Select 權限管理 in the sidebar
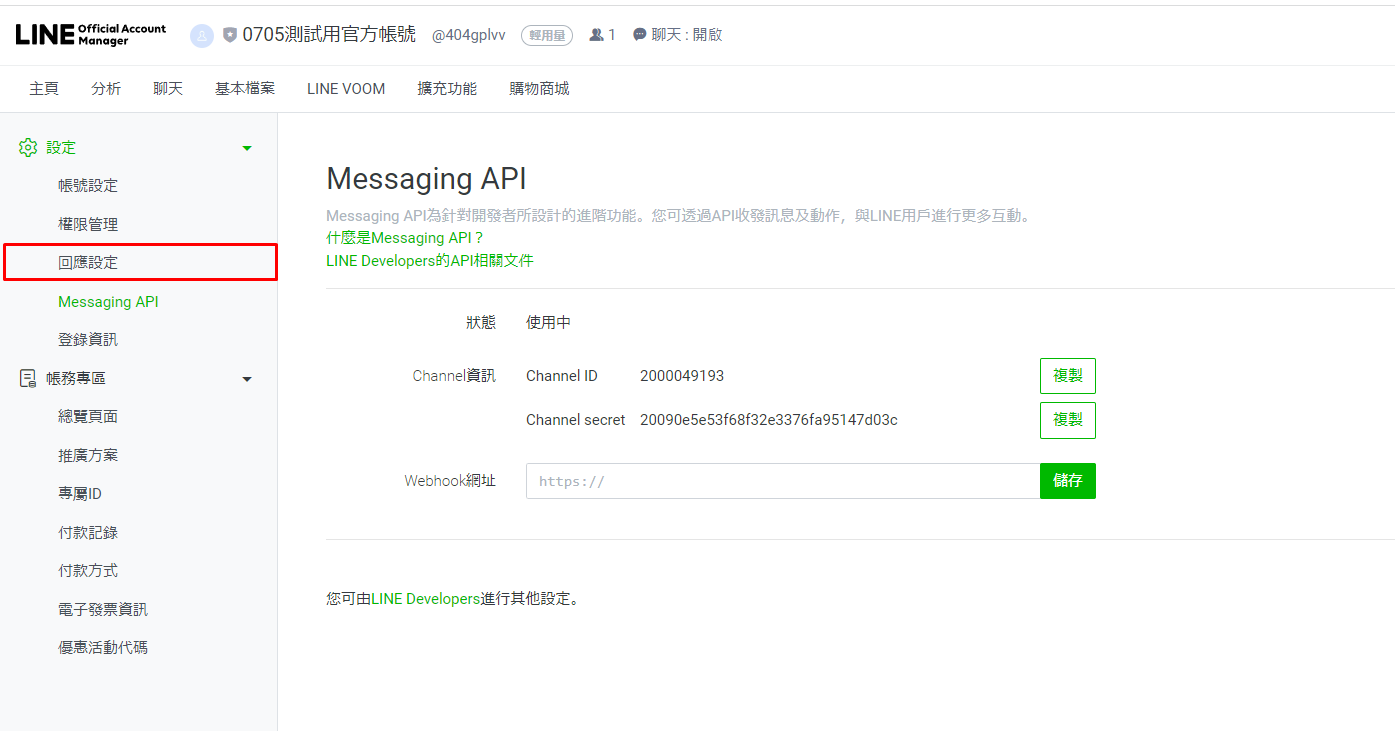Image resolution: width=1395 pixels, height=731 pixels. [x=88, y=225]
